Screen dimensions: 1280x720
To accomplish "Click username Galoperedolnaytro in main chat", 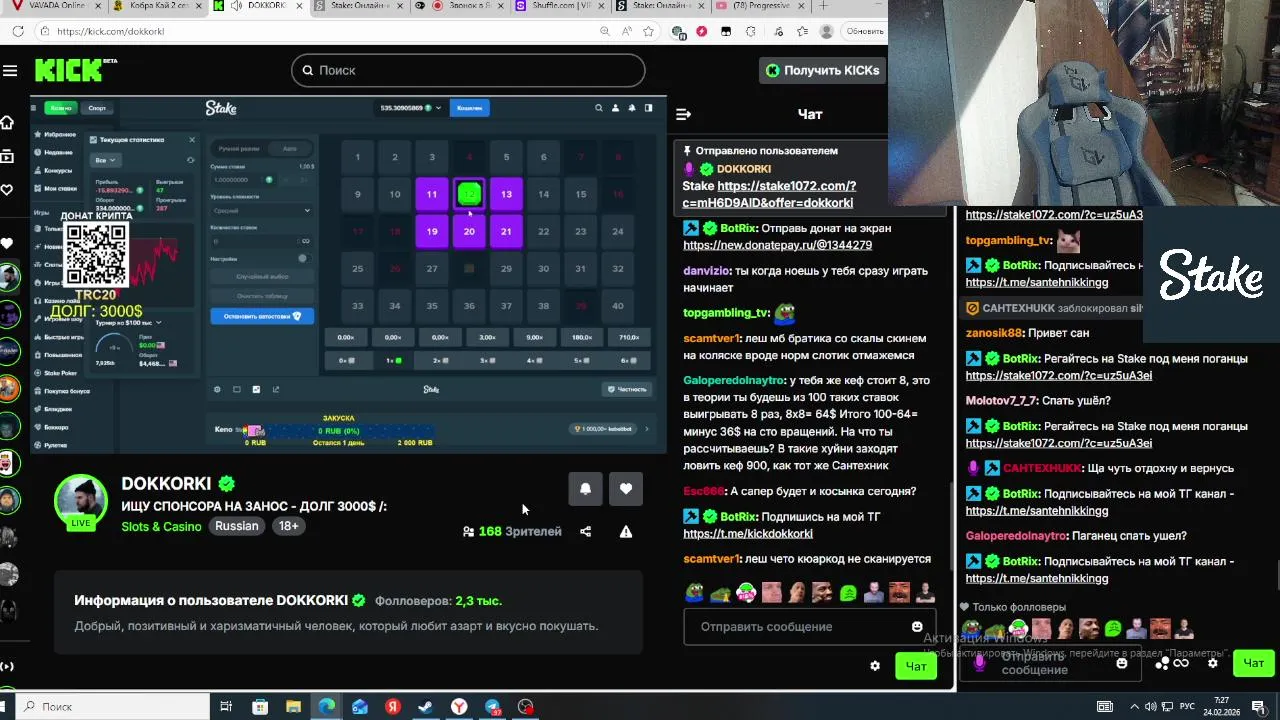I will click(733, 380).
